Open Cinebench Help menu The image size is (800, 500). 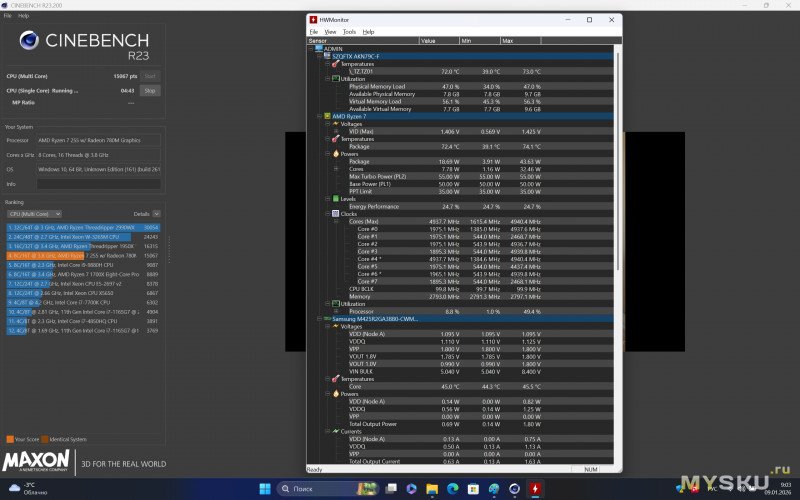pyautogui.click(x=23, y=16)
